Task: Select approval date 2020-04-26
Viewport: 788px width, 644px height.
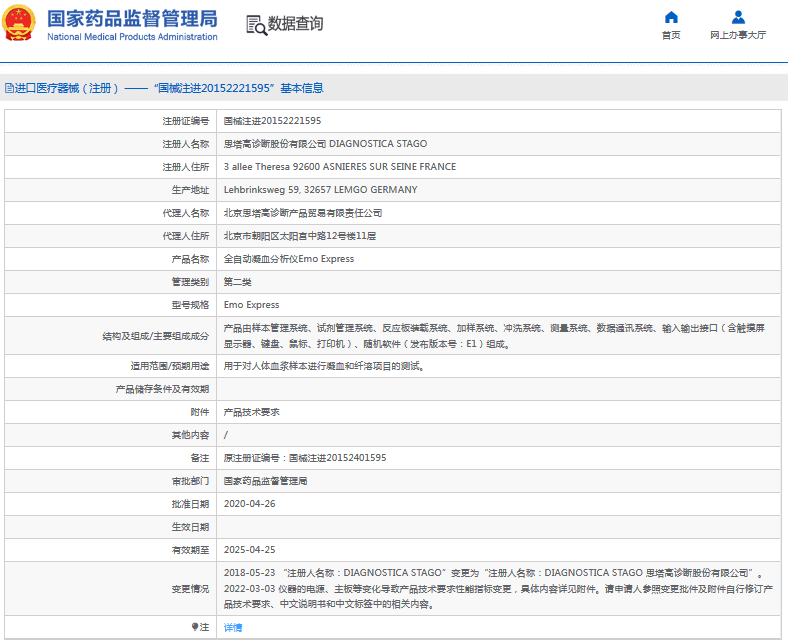Action: (x=249, y=504)
